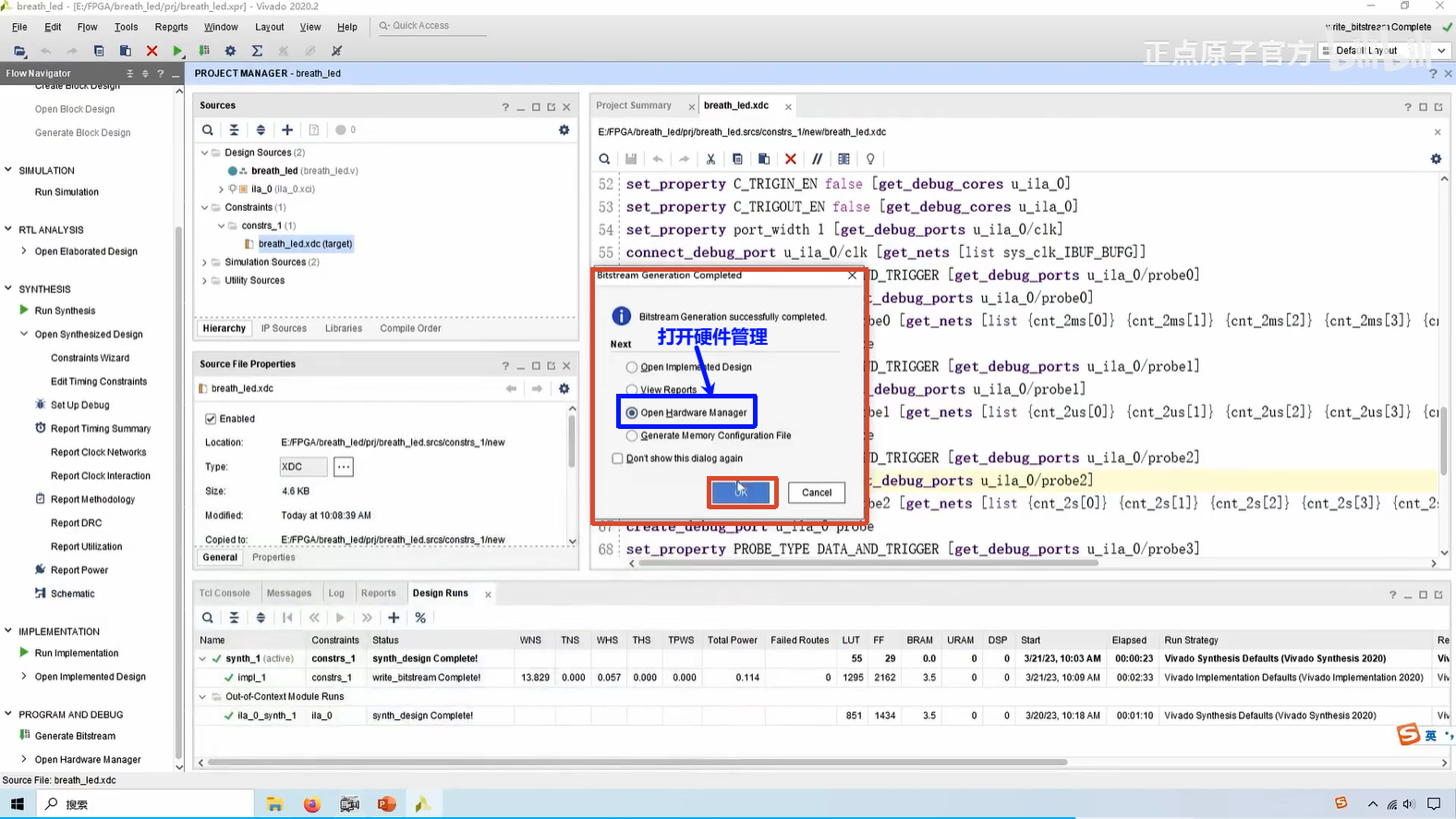Viewport: 1456px width, 819px height.
Task: Expand all in Sources panel
Action: (261, 130)
